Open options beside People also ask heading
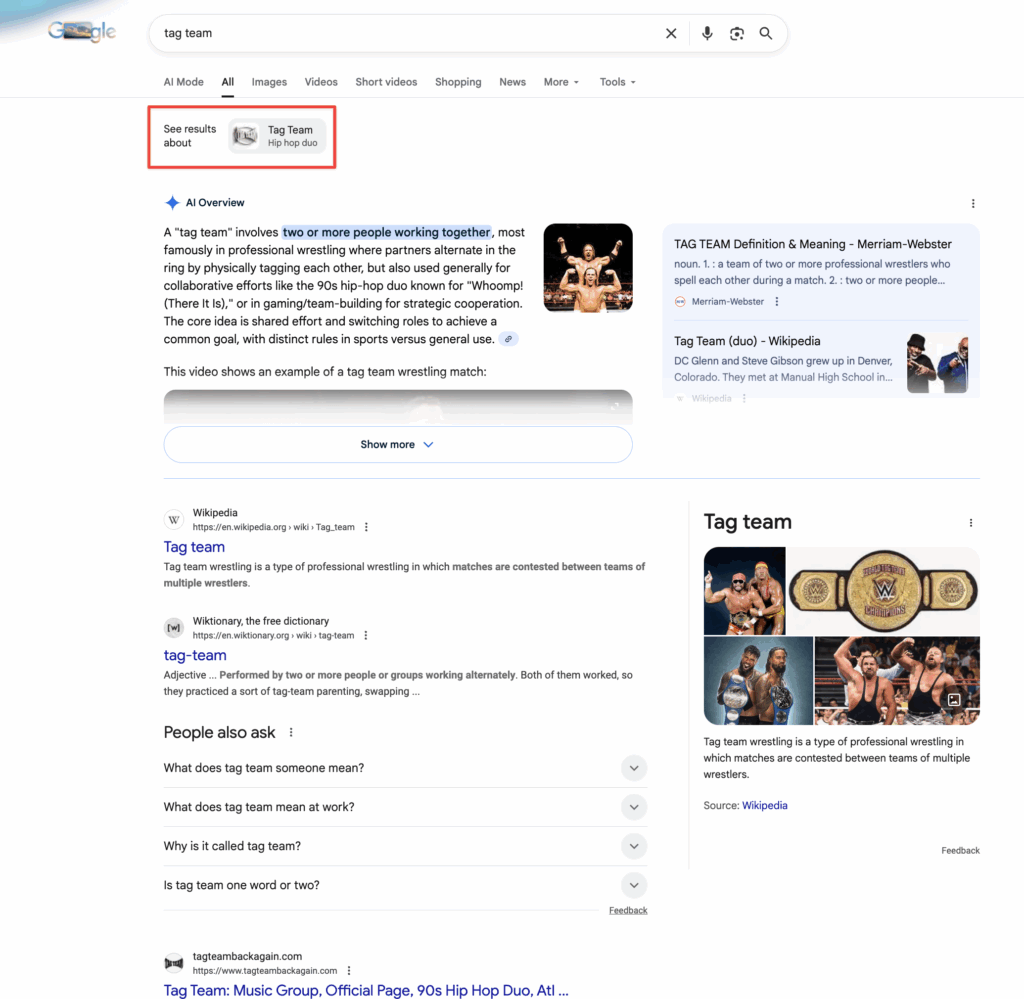This screenshot has height=999, width=1024. (x=291, y=732)
